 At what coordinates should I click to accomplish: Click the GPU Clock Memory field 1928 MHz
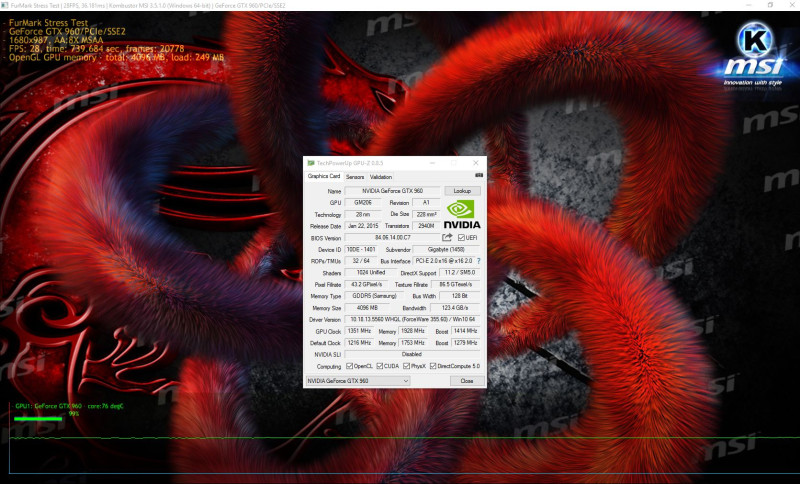413,331
